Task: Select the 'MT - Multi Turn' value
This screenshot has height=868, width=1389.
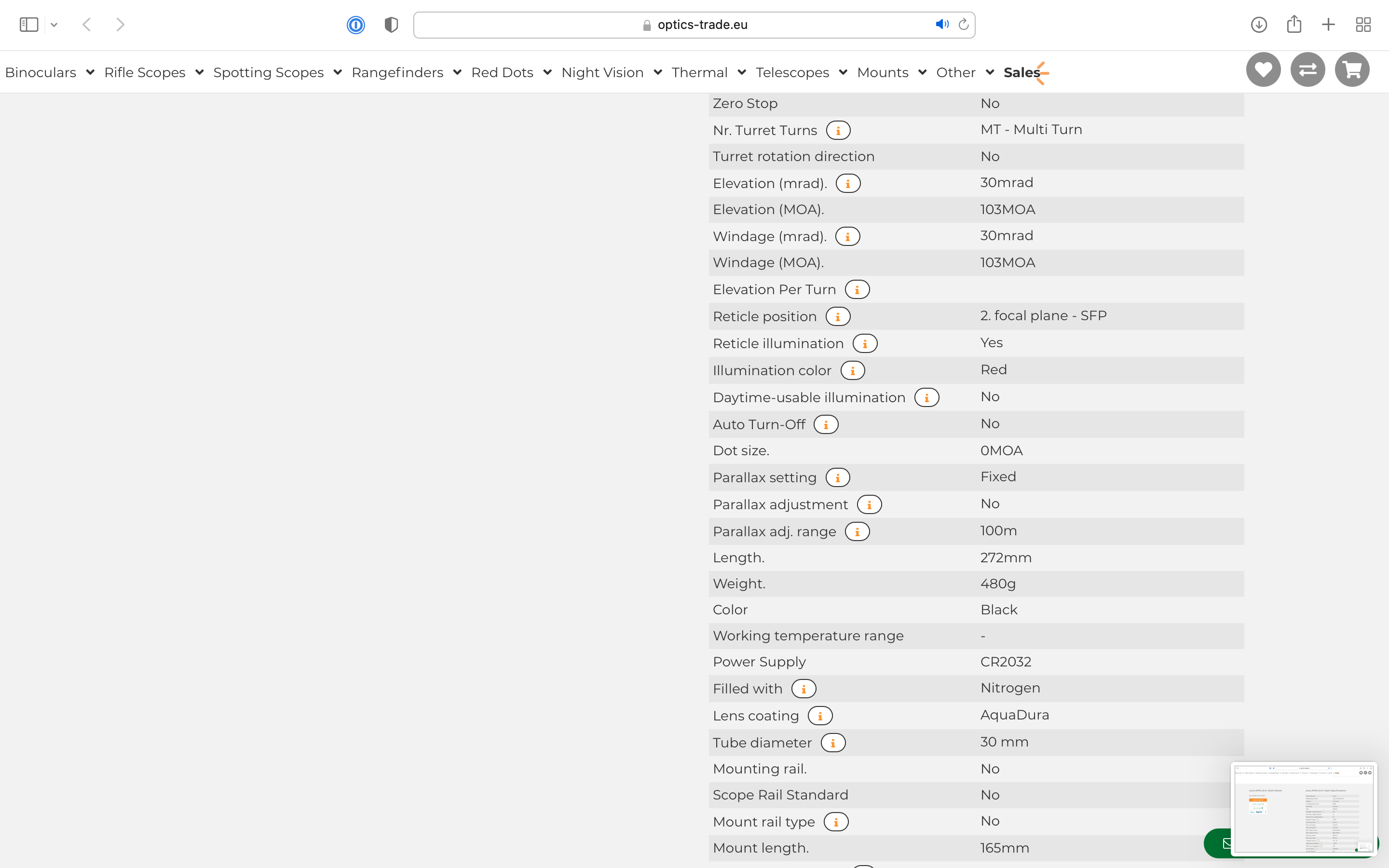Action: (1031, 130)
